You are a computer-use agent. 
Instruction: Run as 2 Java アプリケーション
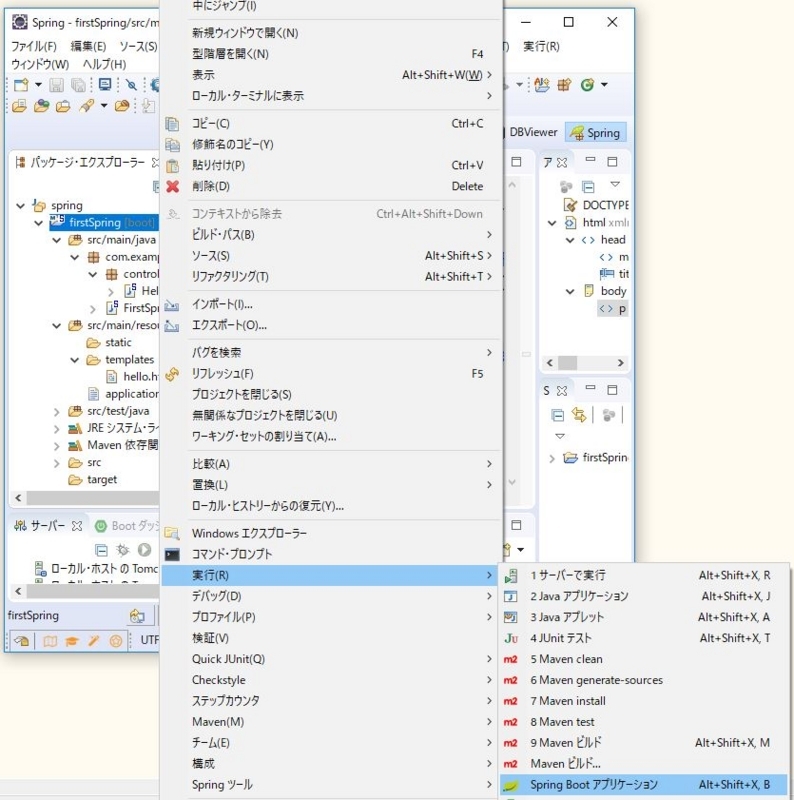coord(643,596)
